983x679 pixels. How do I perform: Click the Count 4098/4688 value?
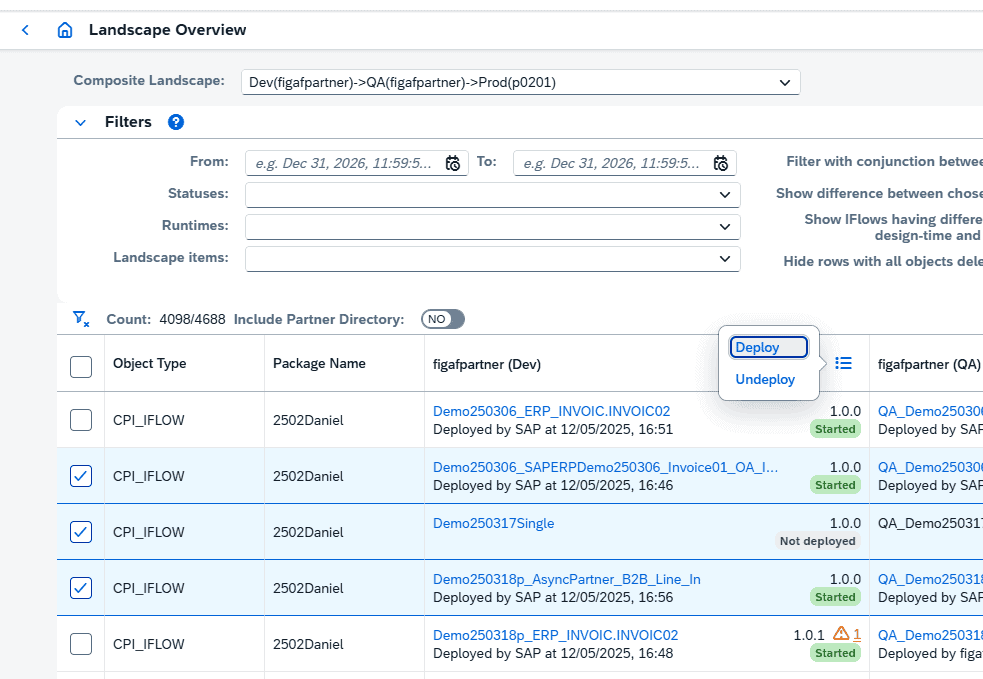192,319
